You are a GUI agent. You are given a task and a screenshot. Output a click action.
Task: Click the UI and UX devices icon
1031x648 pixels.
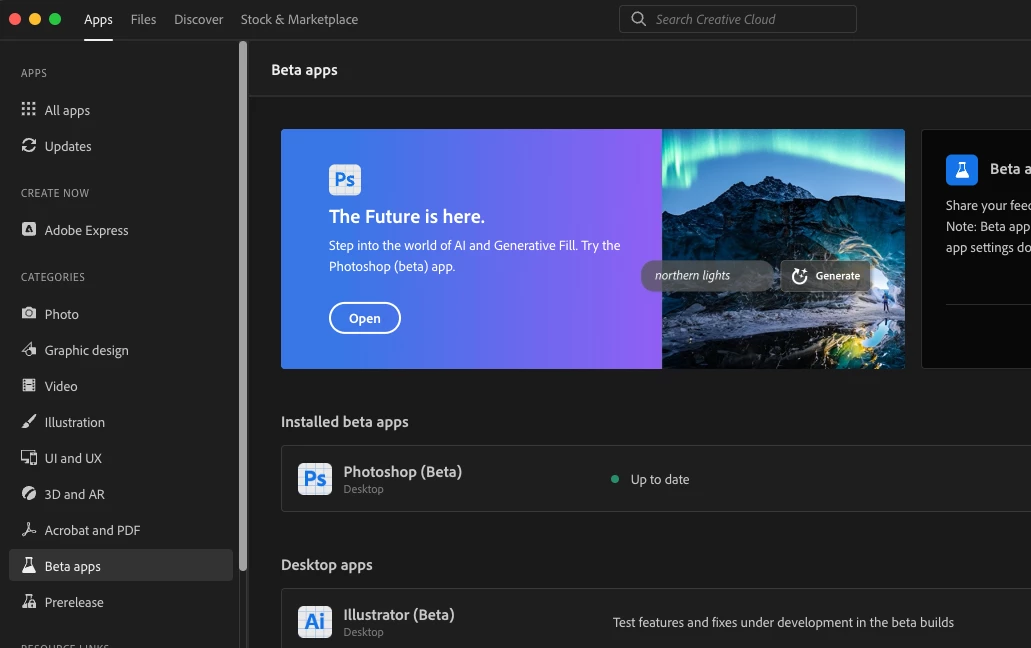pyautogui.click(x=28, y=457)
